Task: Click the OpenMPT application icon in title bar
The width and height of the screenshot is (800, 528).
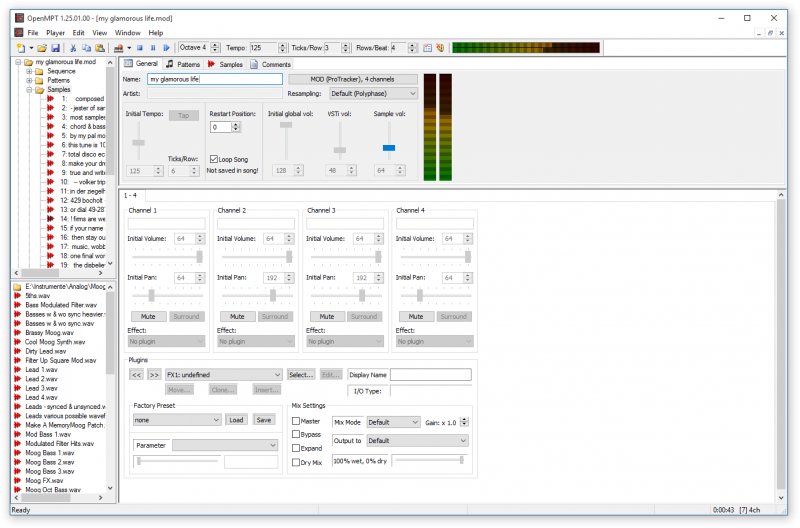Action: click(19, 18)
